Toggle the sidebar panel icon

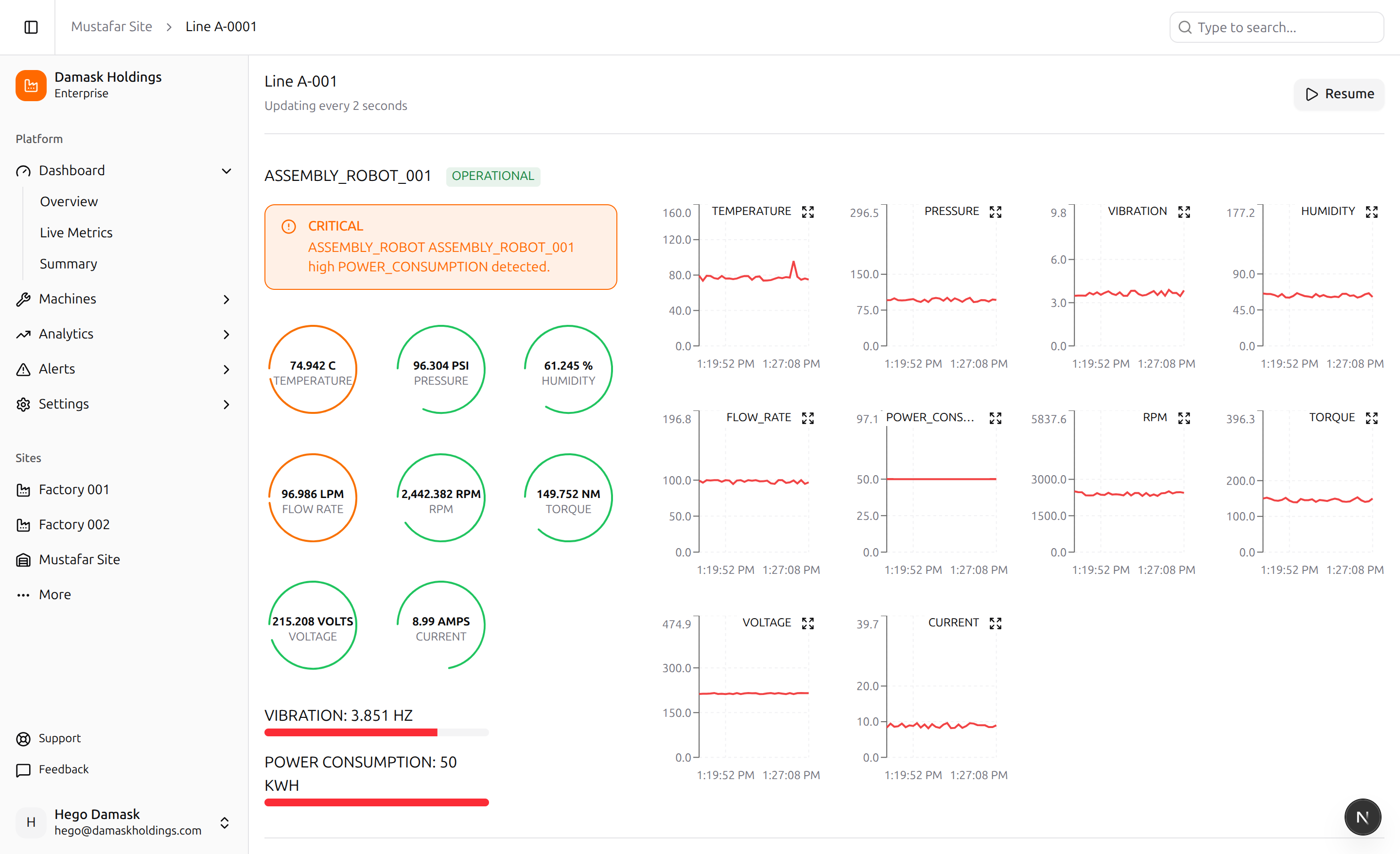31,27
